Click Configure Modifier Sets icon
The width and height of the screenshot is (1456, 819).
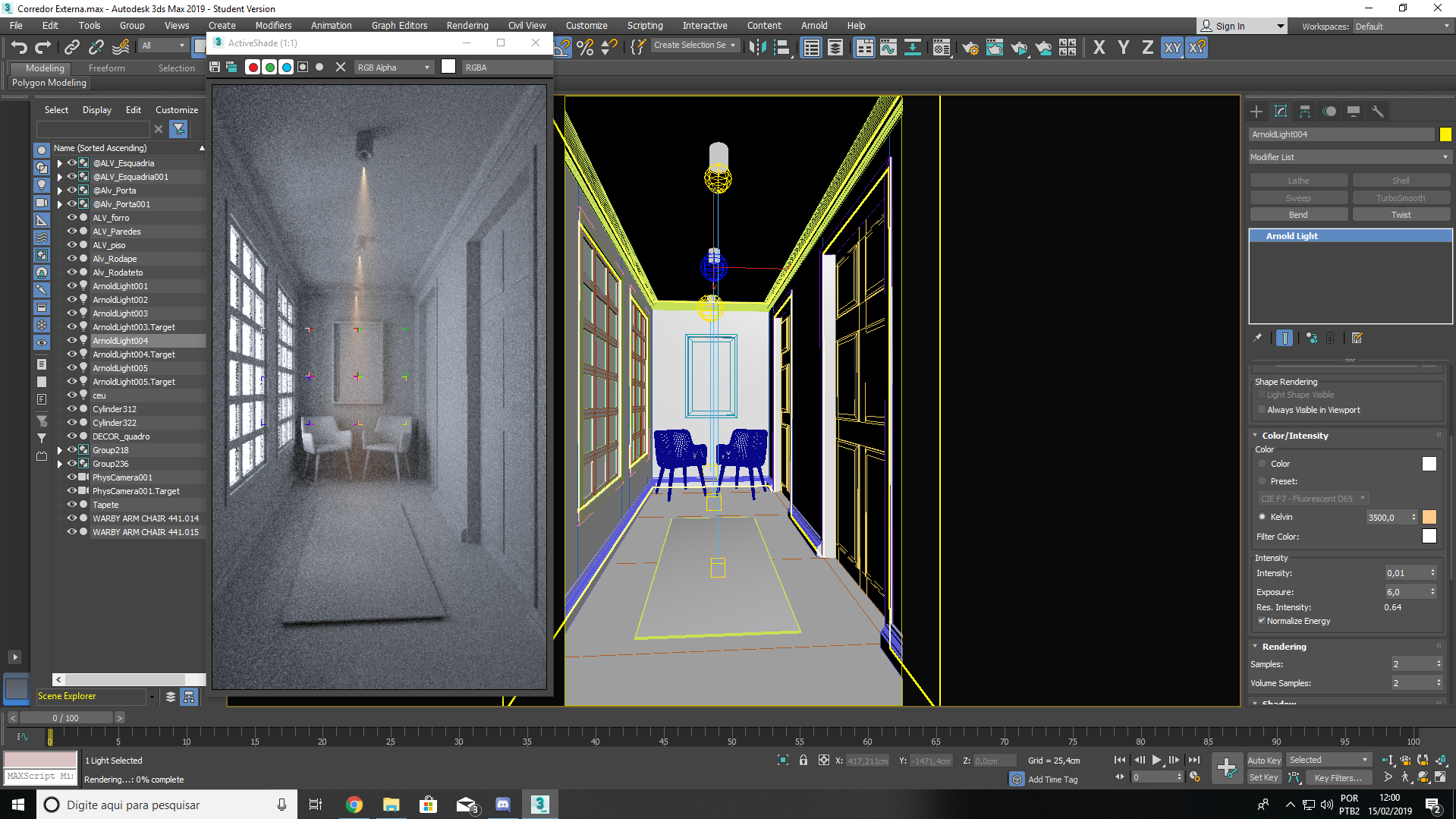(x=1357, y=339)
